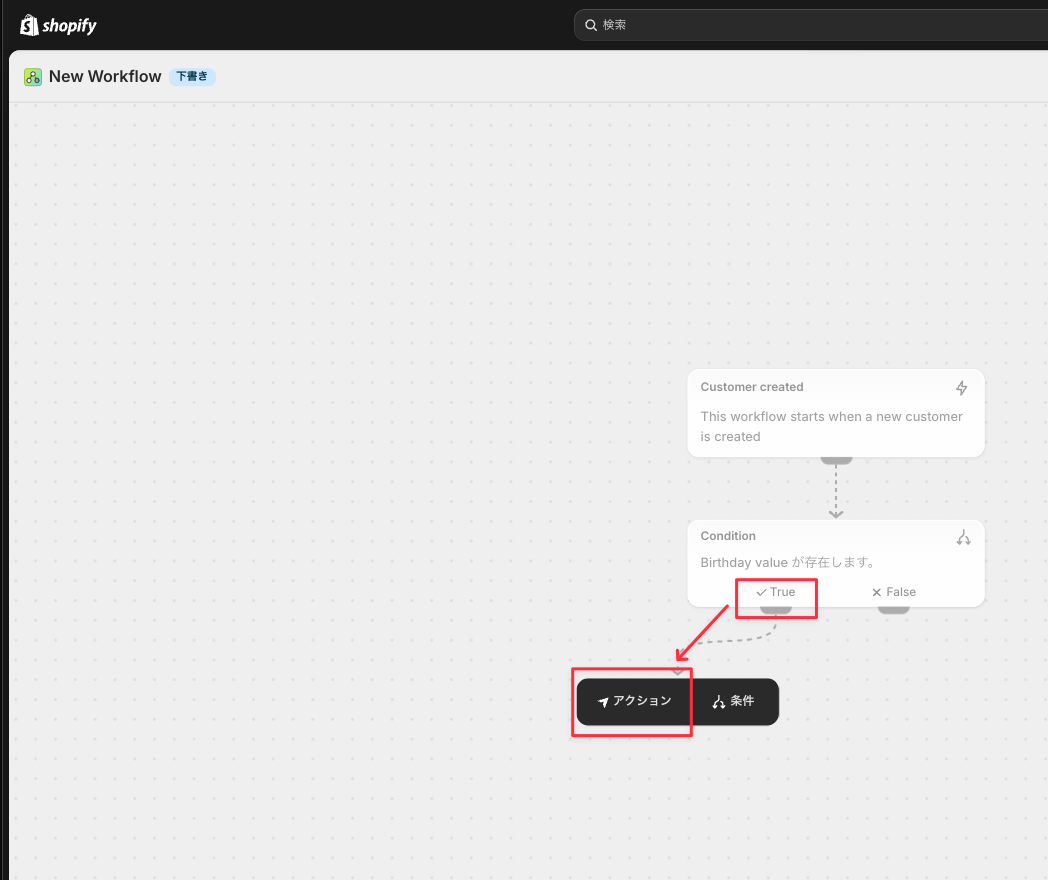Click the Shopify bag logo icon
1048x880 pixels.
click(29, 25)
